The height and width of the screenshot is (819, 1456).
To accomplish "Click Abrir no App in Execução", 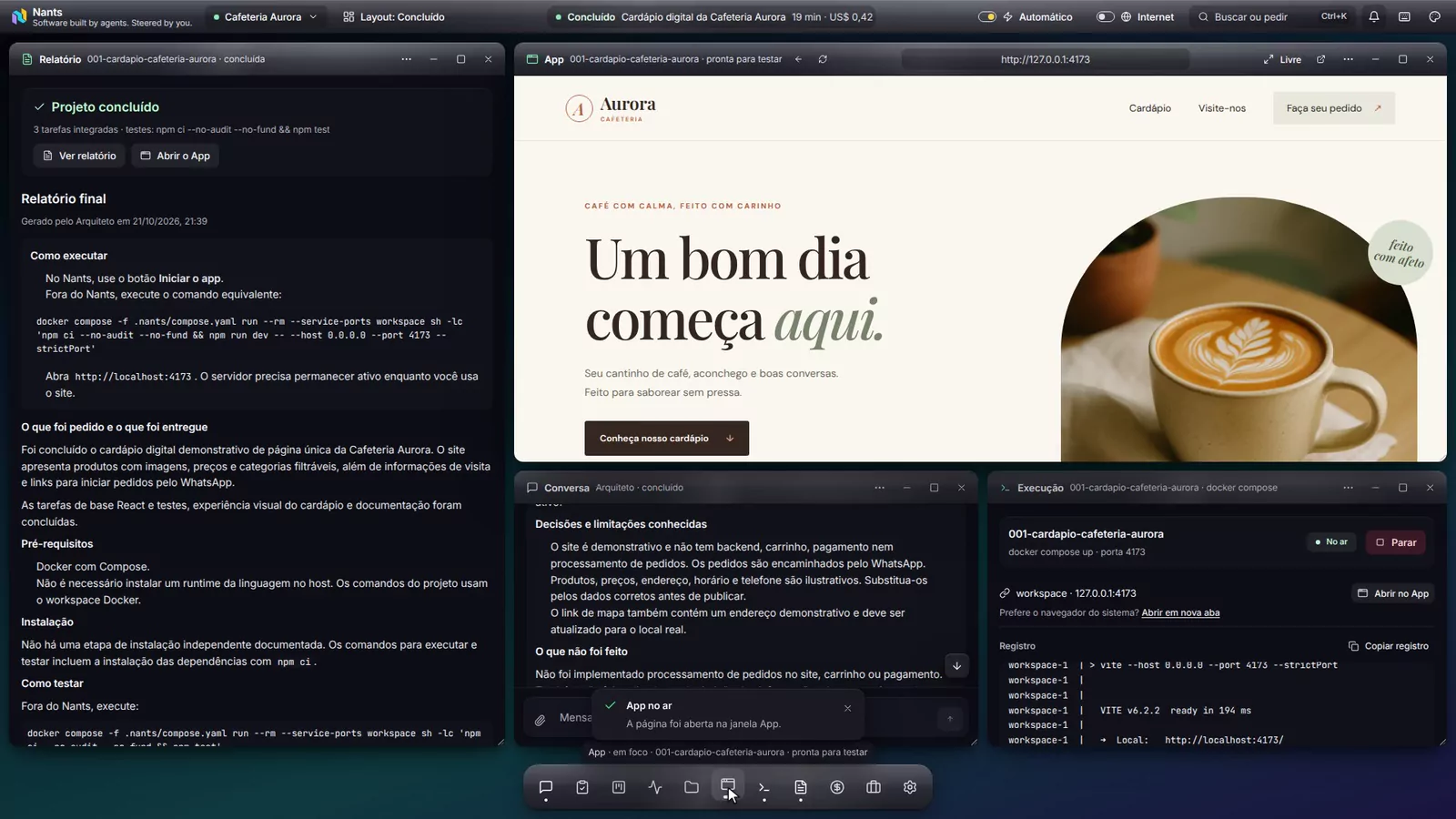I will coord(1393,593).
